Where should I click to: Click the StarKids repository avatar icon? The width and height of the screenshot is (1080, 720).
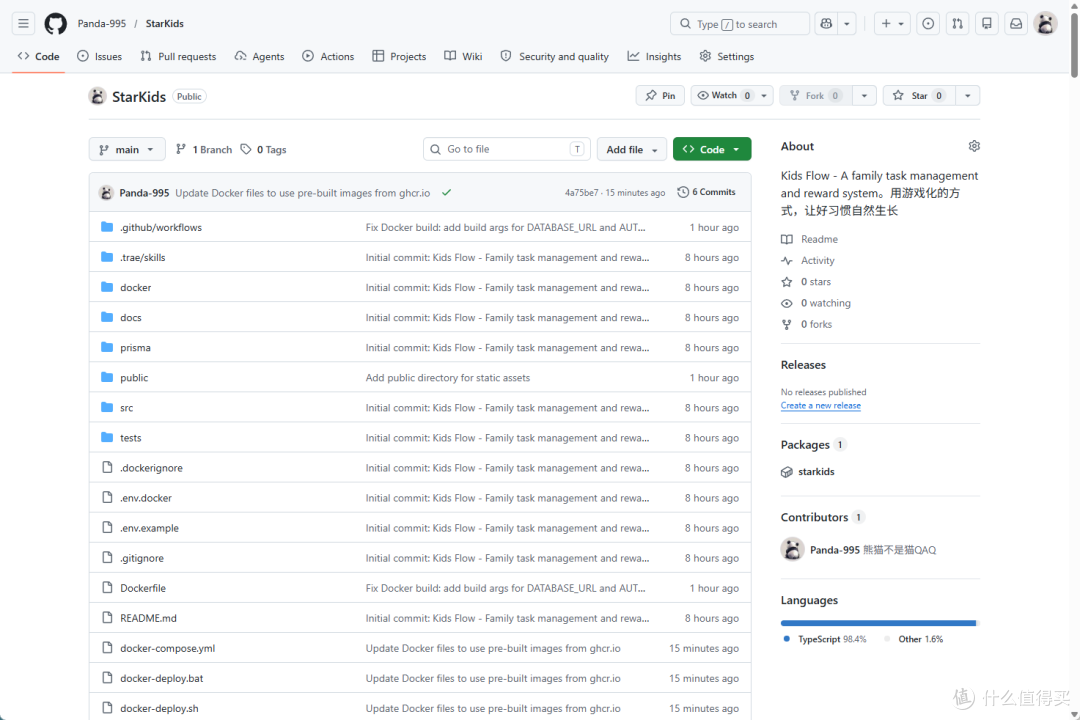[97, 96]
